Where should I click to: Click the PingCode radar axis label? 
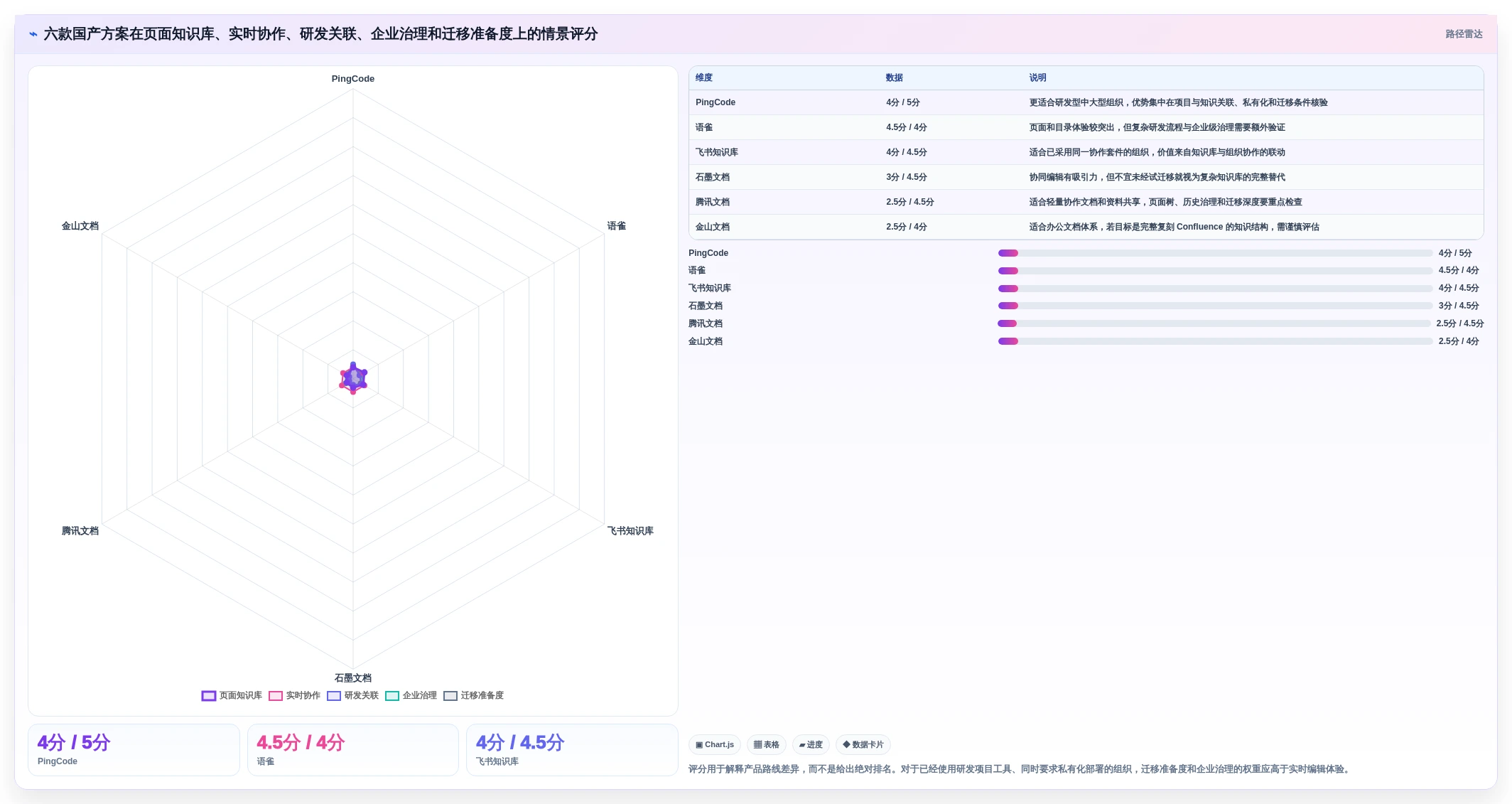tap(353, 79)
